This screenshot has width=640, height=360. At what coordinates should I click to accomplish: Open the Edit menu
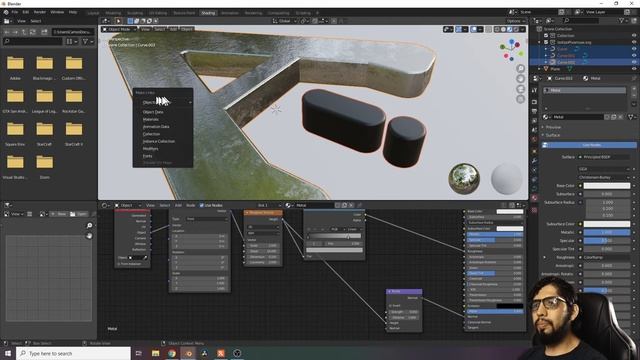click(26, 12)
